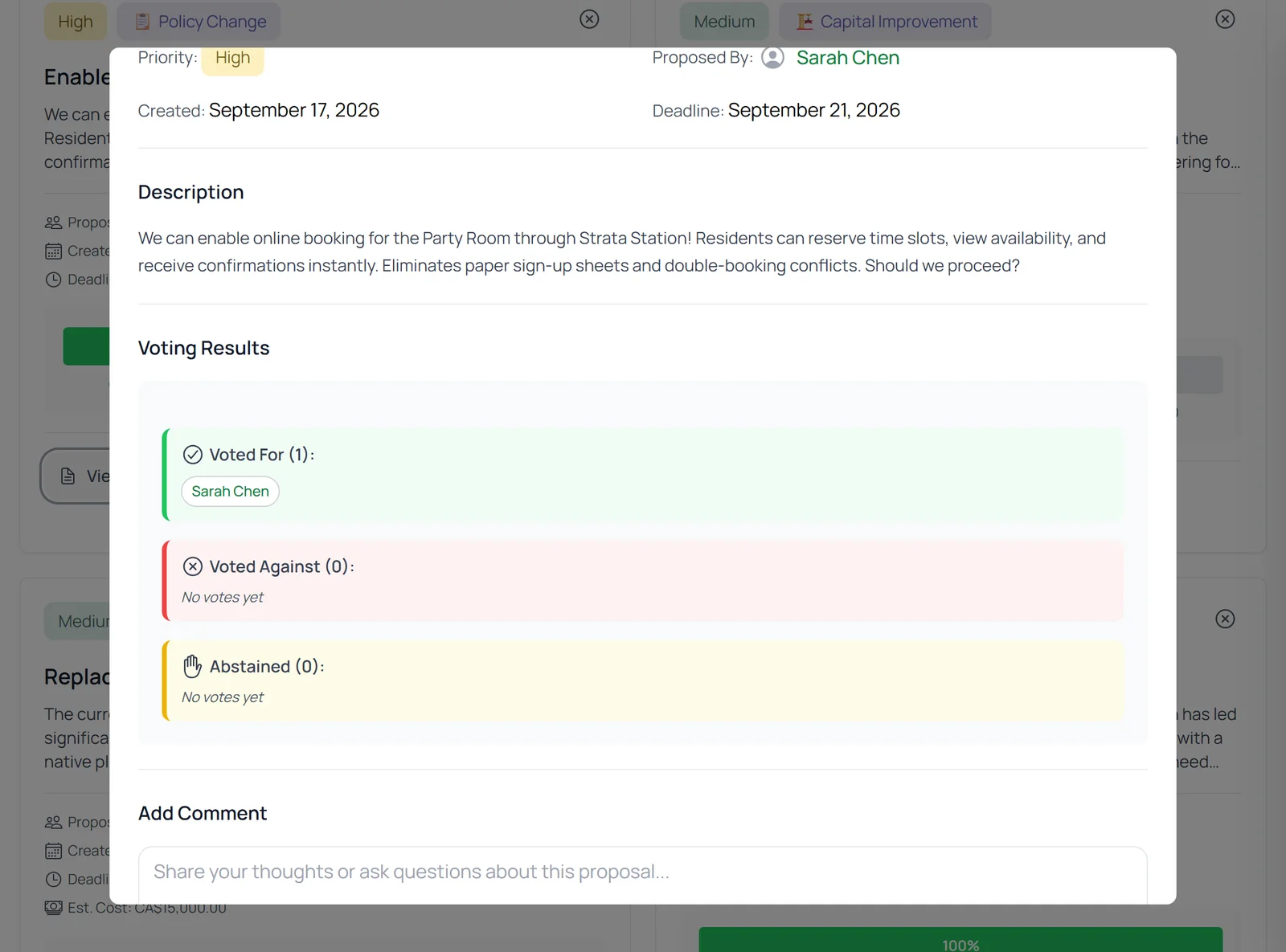Click the Capital Improvement category tag
The image size is (1286, 952).
click(885, 22)
